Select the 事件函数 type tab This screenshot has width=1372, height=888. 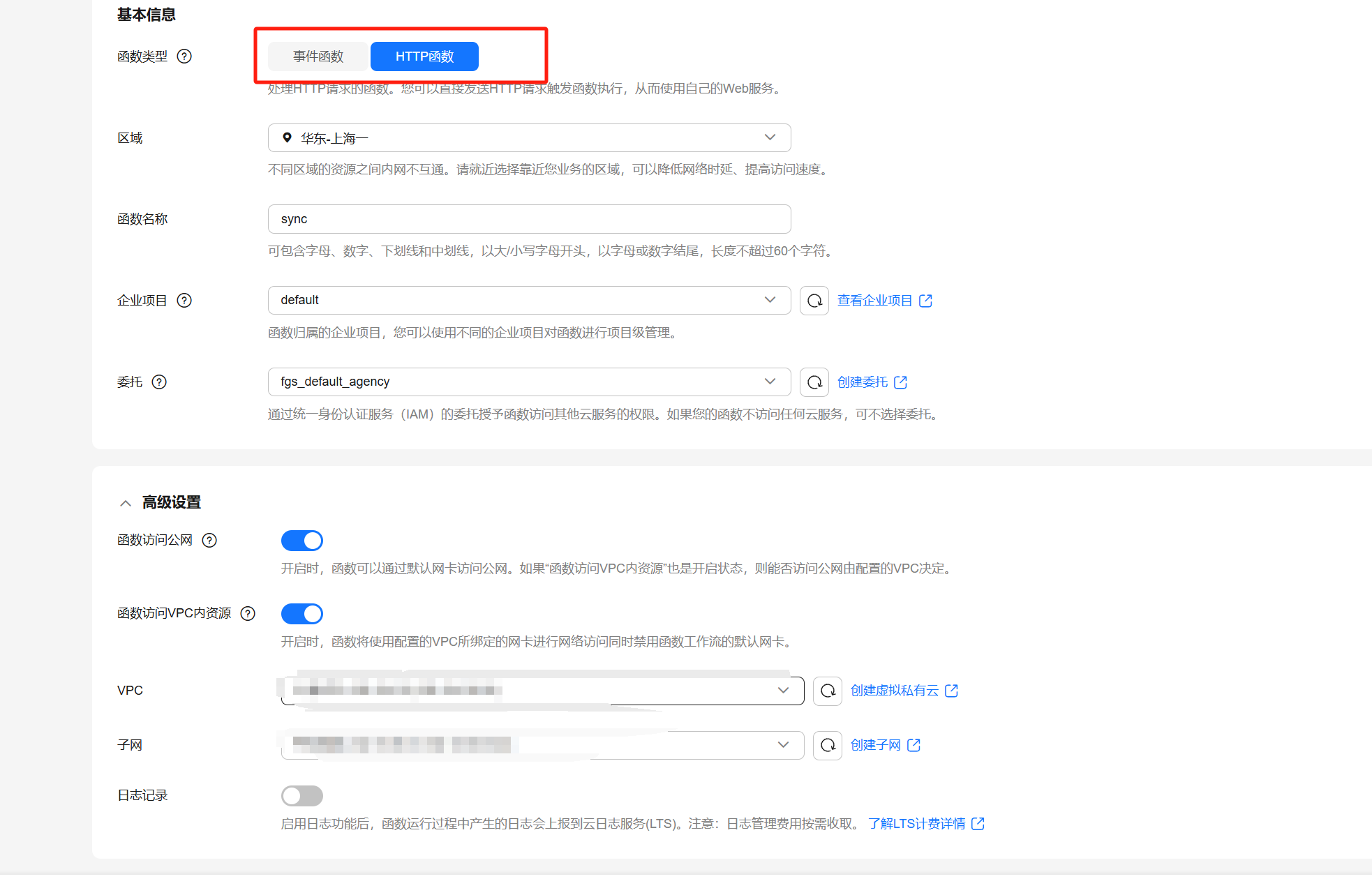pyautogui.click(x=318, y=57)
